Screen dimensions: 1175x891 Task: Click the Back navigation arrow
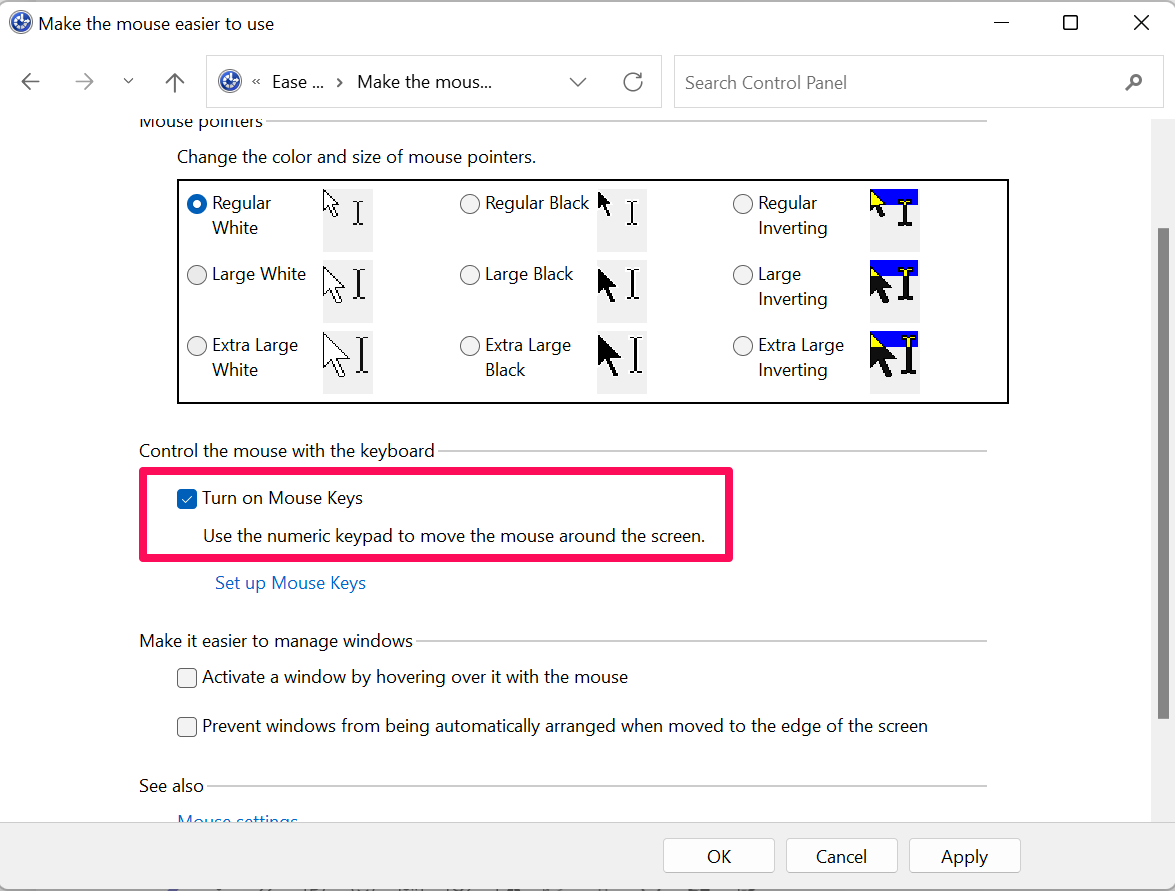(x=31, y=82)
